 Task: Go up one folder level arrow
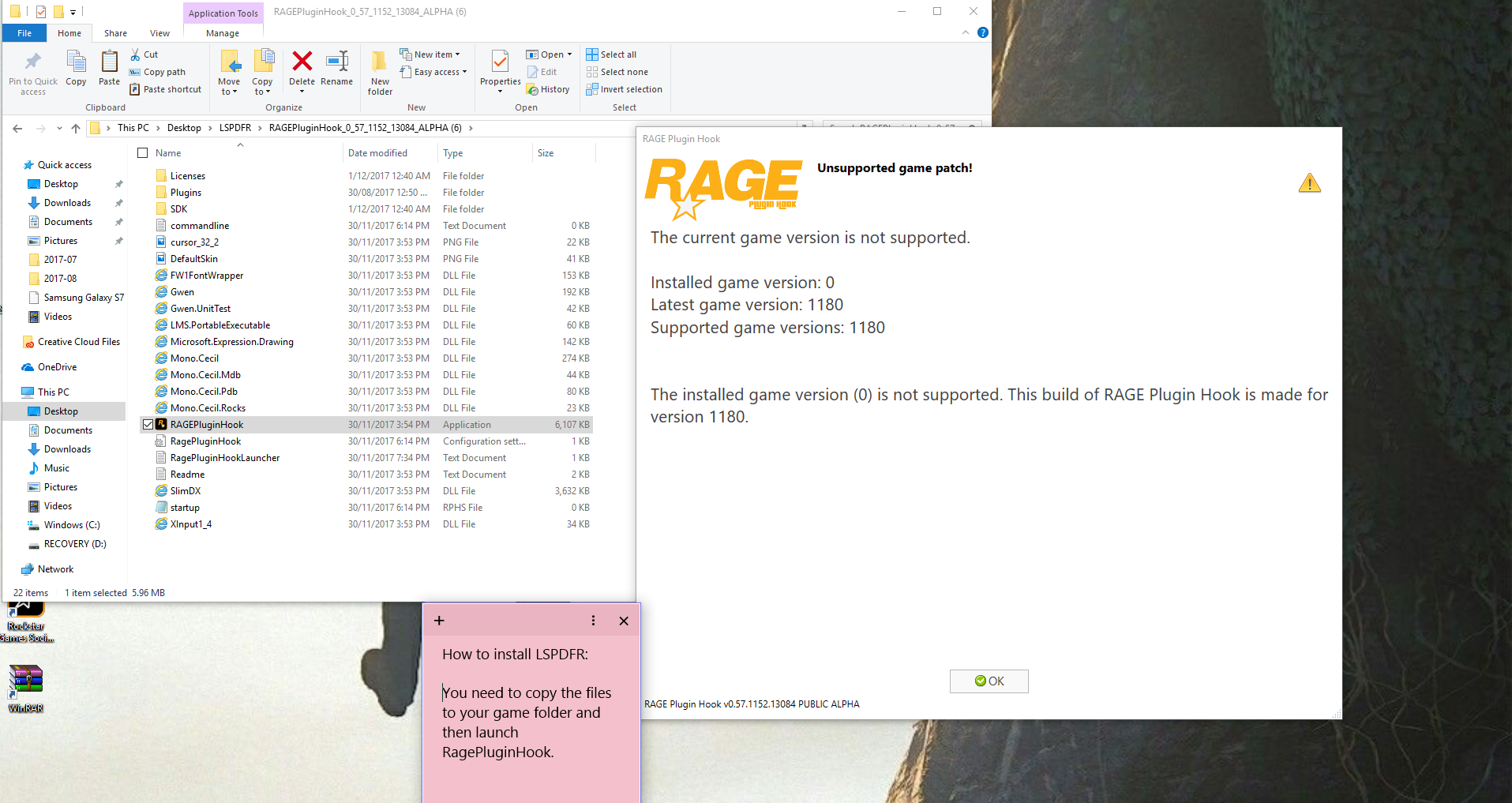(x=76, y=128)
